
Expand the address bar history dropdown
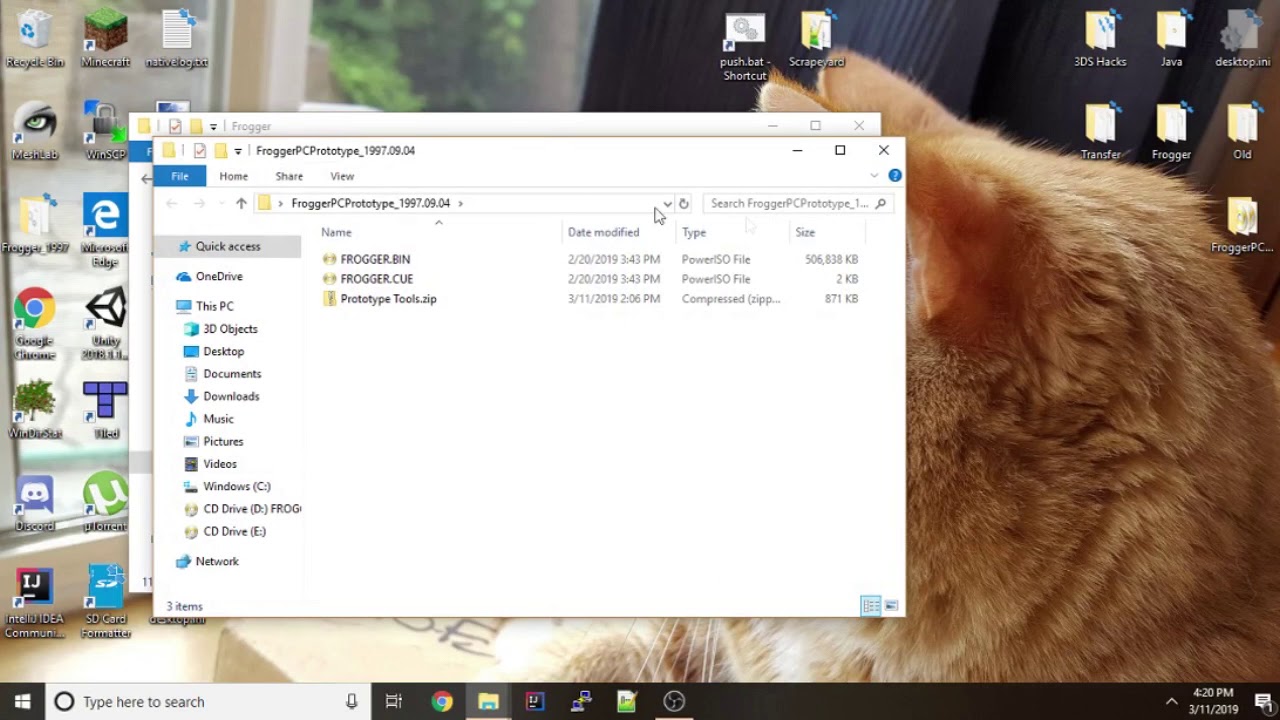[x=667, y=203]
